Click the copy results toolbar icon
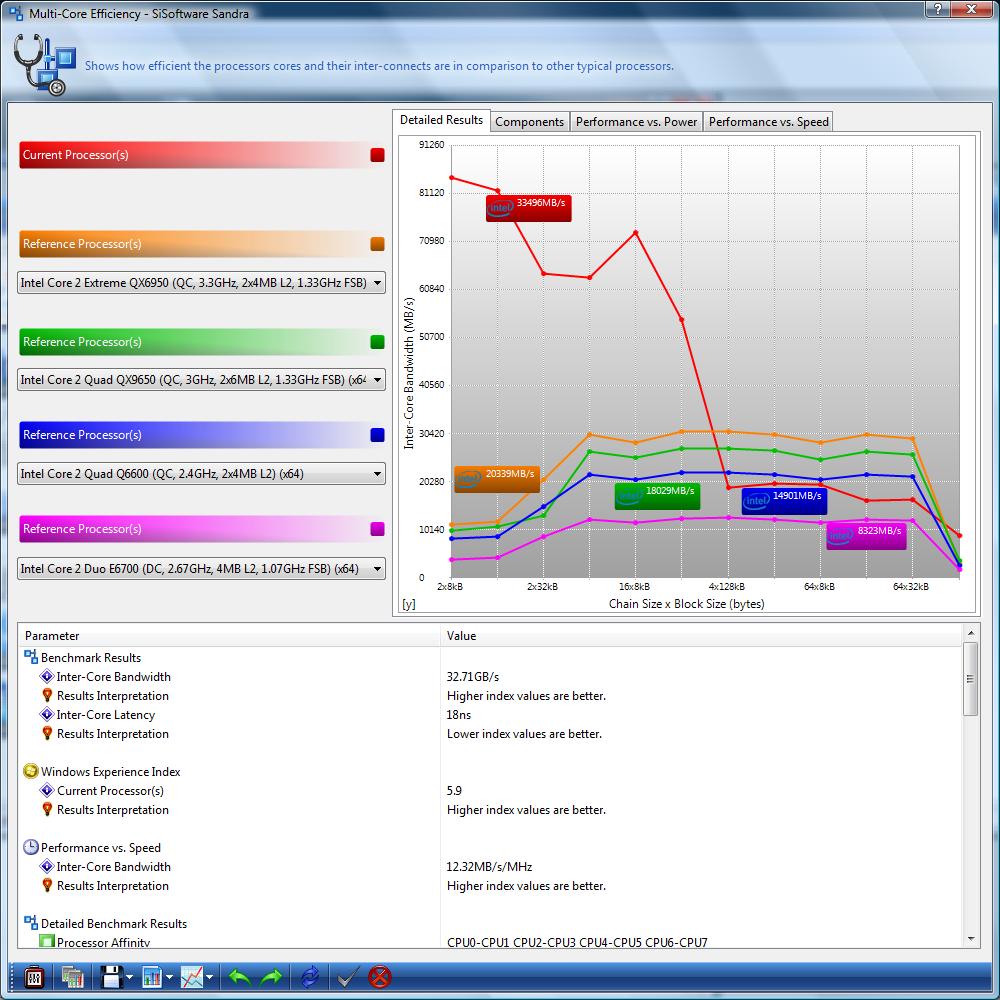The image size is (1000, 1000). point(72,977)
